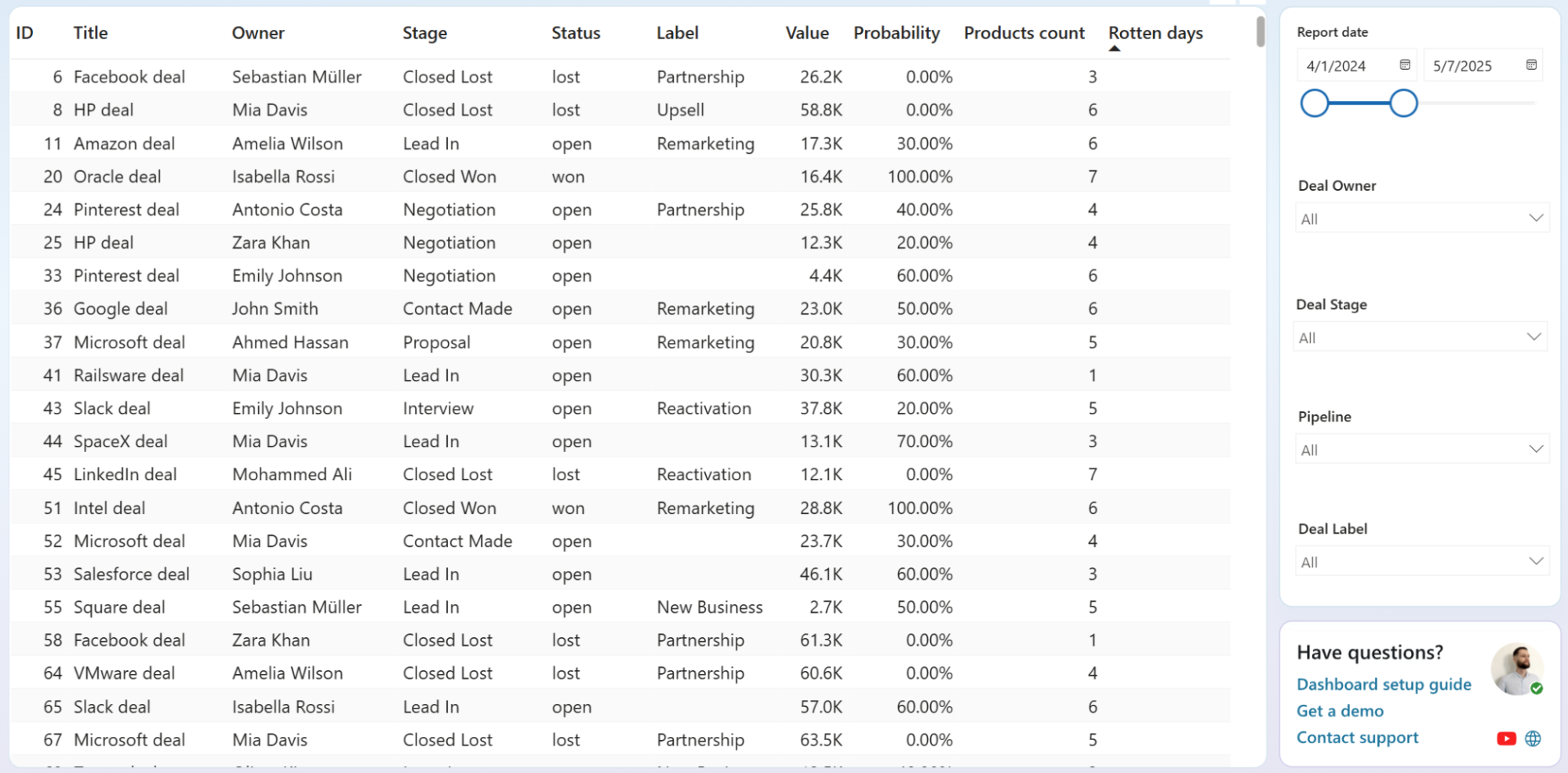Sort by the Products count column header
This screenshot has height=773, width=1568.
tap(1024, 33)
